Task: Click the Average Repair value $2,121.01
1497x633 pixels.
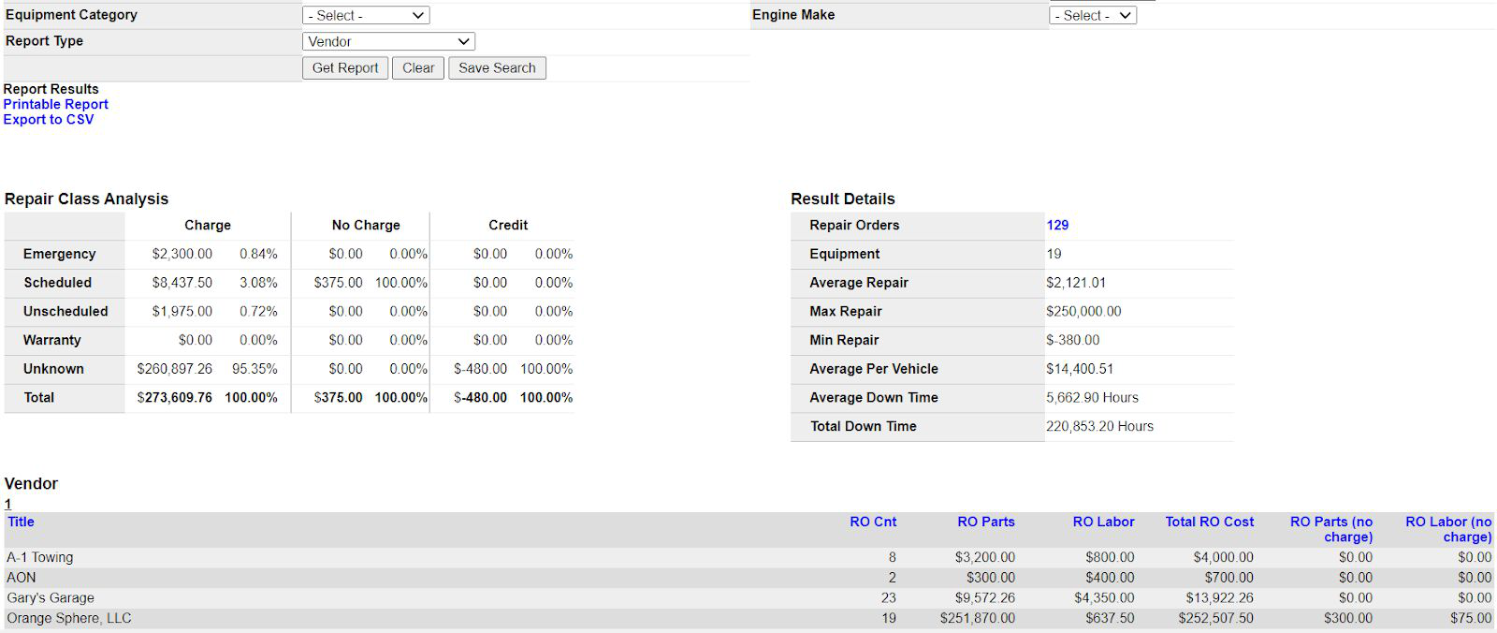Action: [1076, 283]
